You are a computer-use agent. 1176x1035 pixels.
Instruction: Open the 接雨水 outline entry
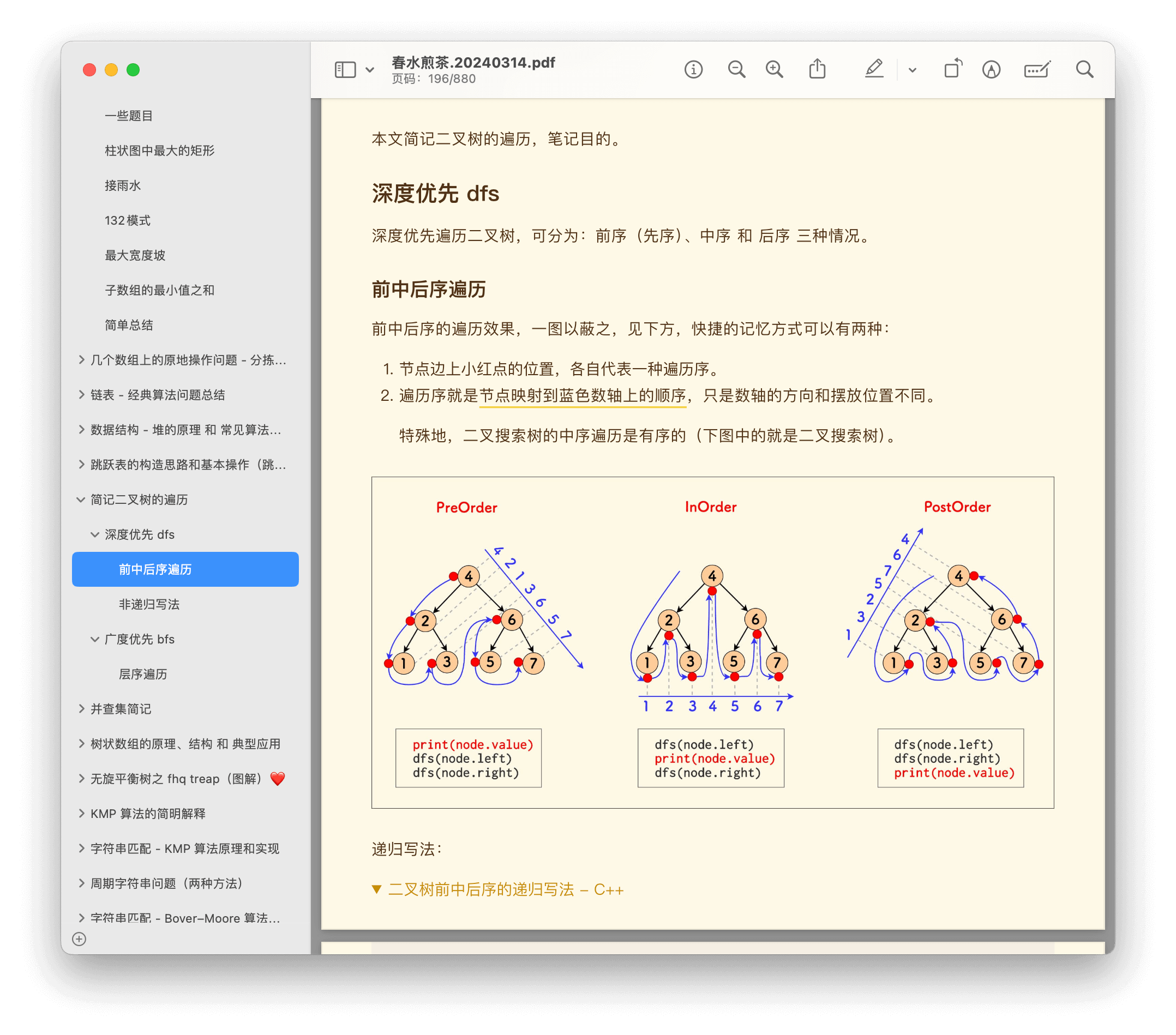(x=123, y=185)
